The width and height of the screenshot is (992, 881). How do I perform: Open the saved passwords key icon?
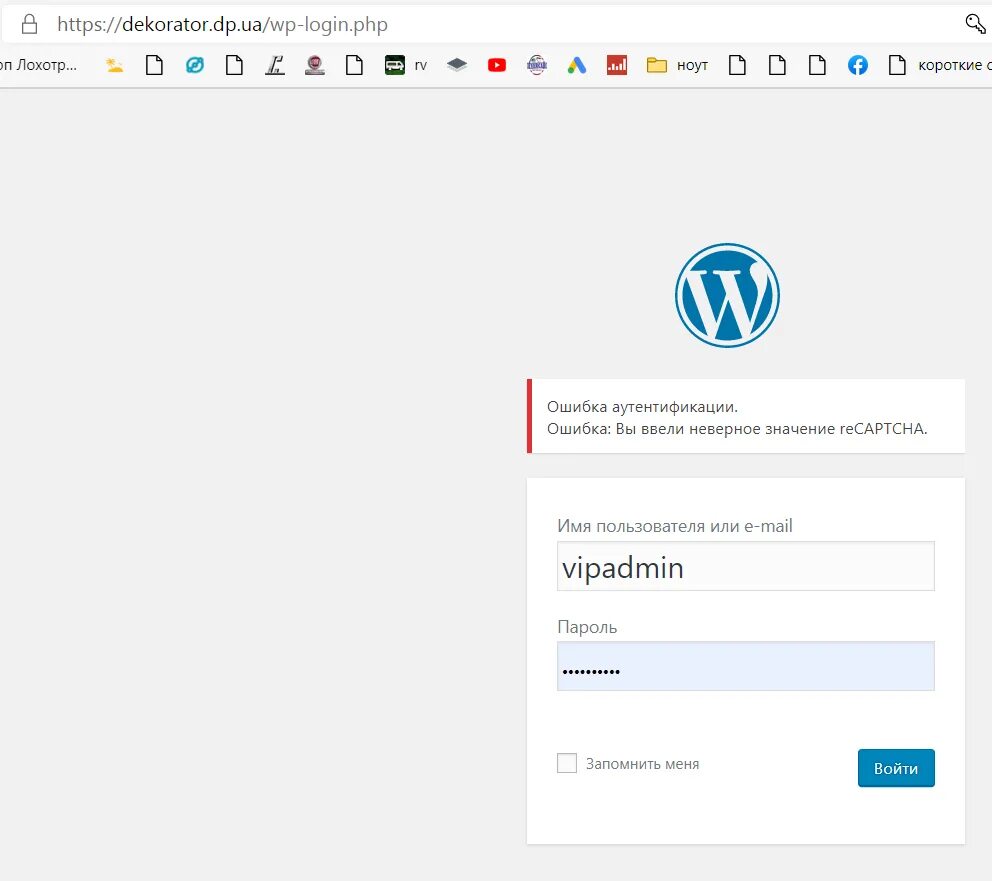pyautogui.click(x=975, y=24)
